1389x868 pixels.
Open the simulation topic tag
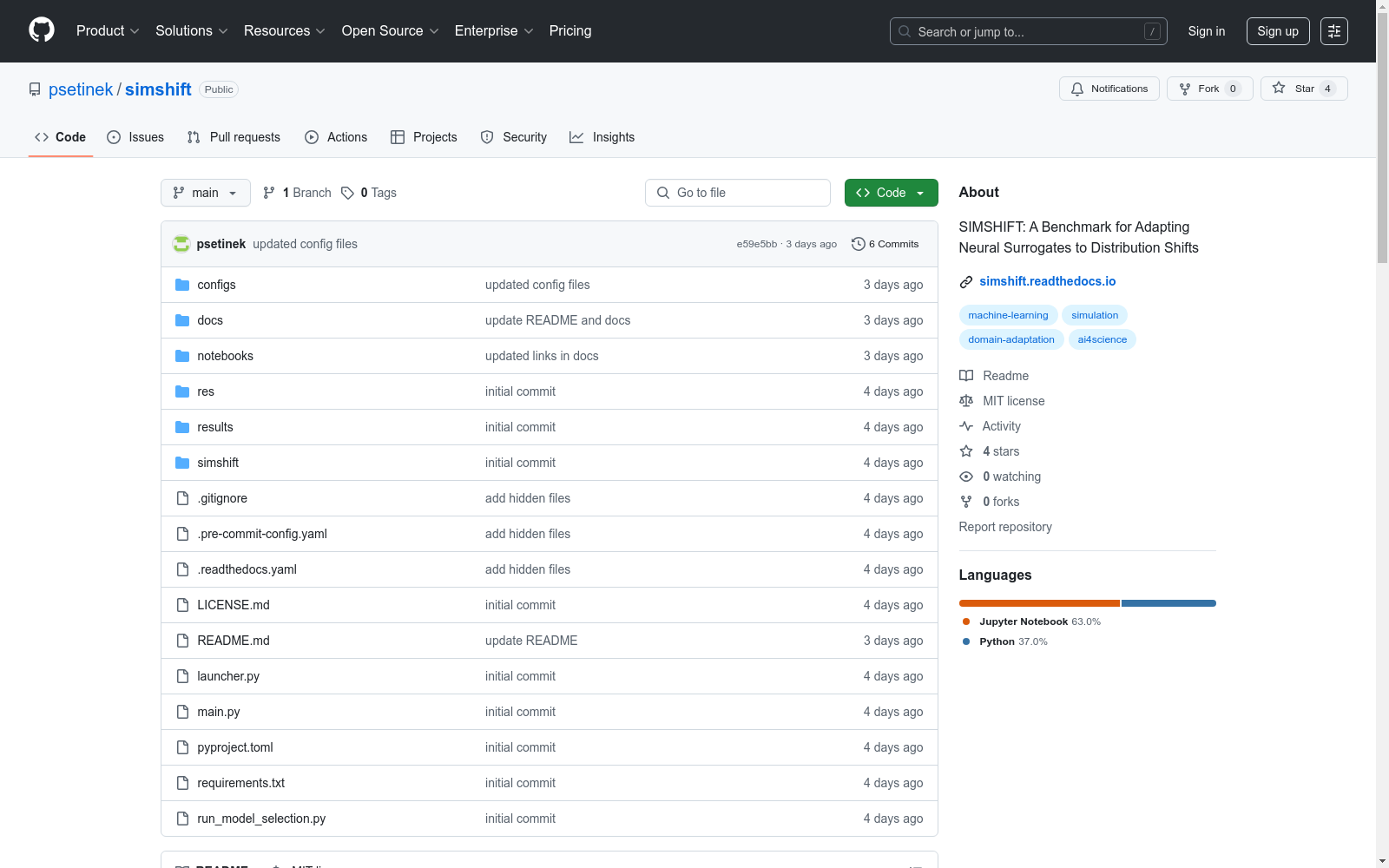(1095, 315)
